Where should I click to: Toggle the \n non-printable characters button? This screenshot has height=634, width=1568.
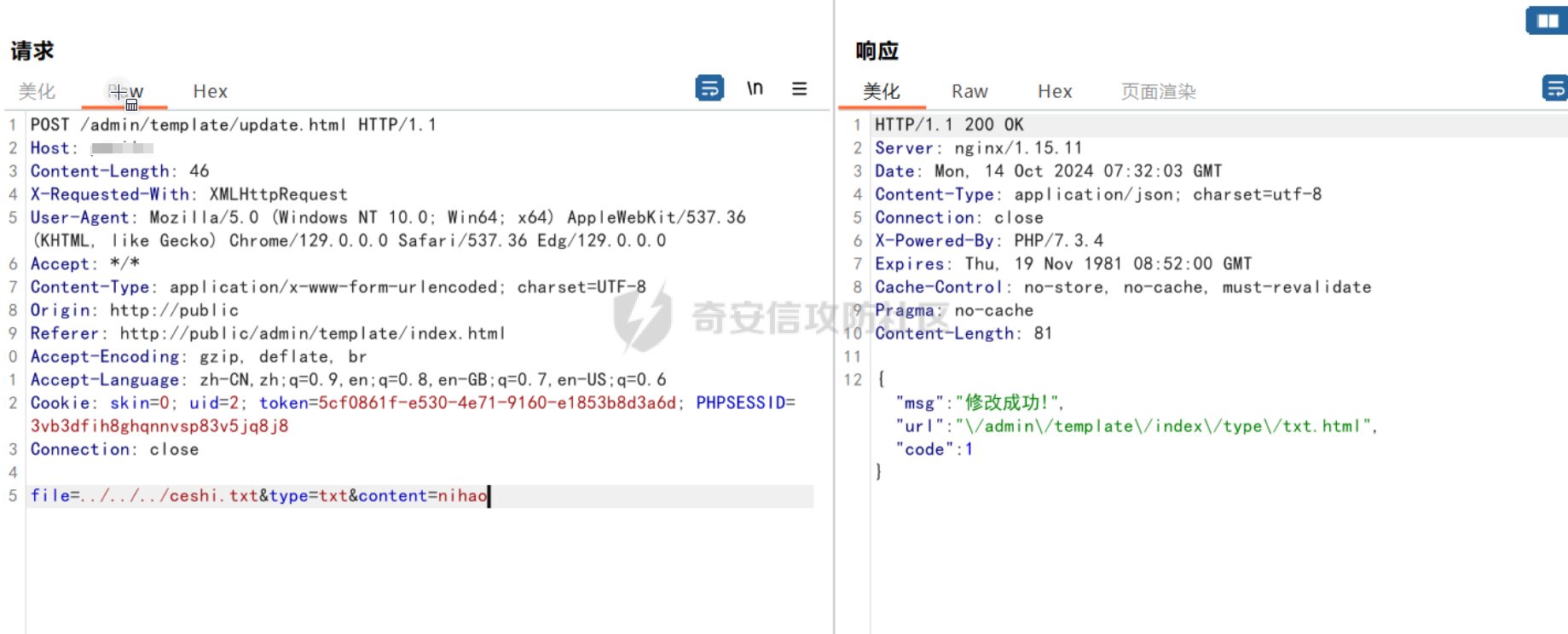coord(755,89)
